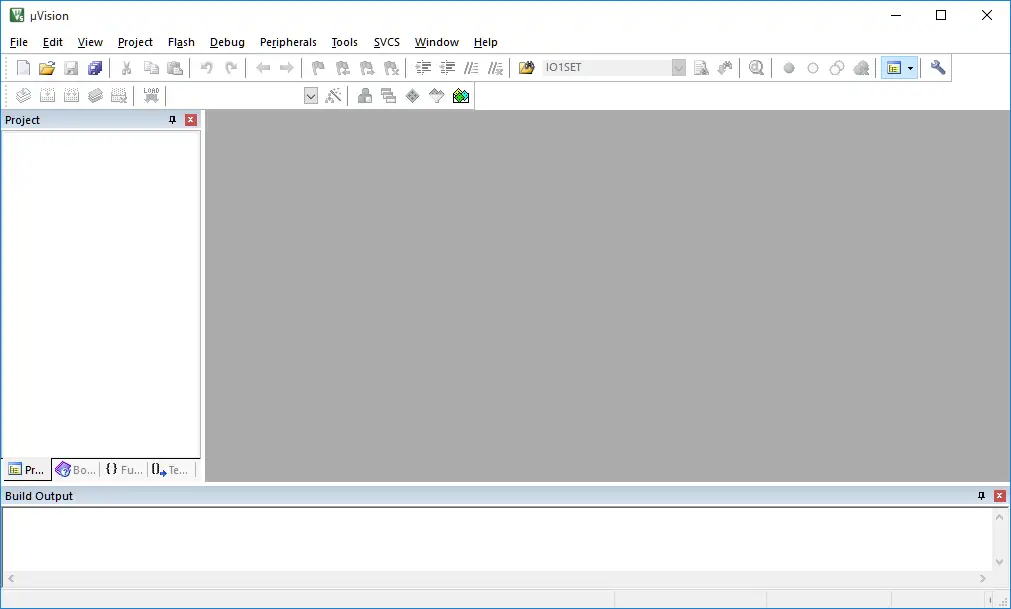Viewport: 1011px width, 609px height.
Task: Click the Go to Previous Bookmark icon
Action: coord(342,68)
